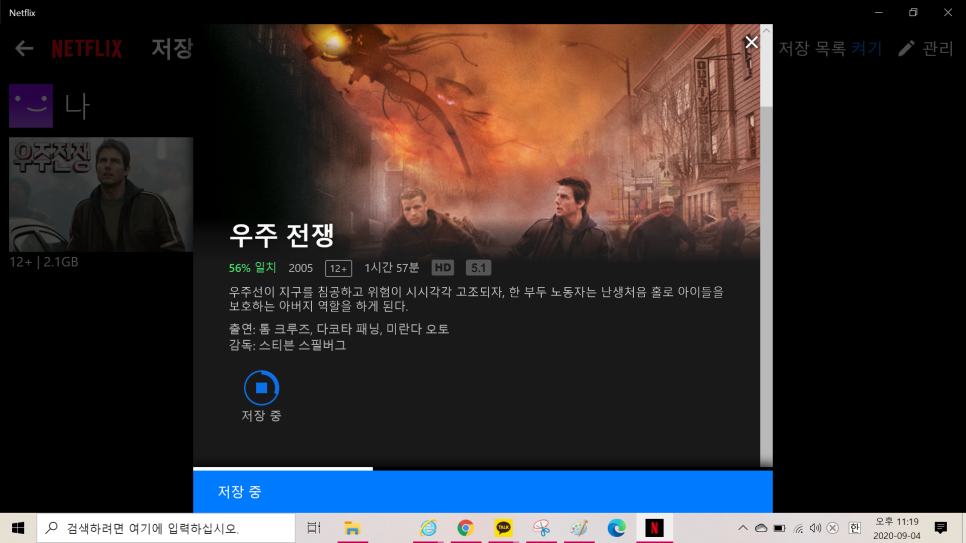The height and width of the screenshot is (543, 966).
Task: Click the 12+ | 2.1GB size label
Action: click(44, 262)
